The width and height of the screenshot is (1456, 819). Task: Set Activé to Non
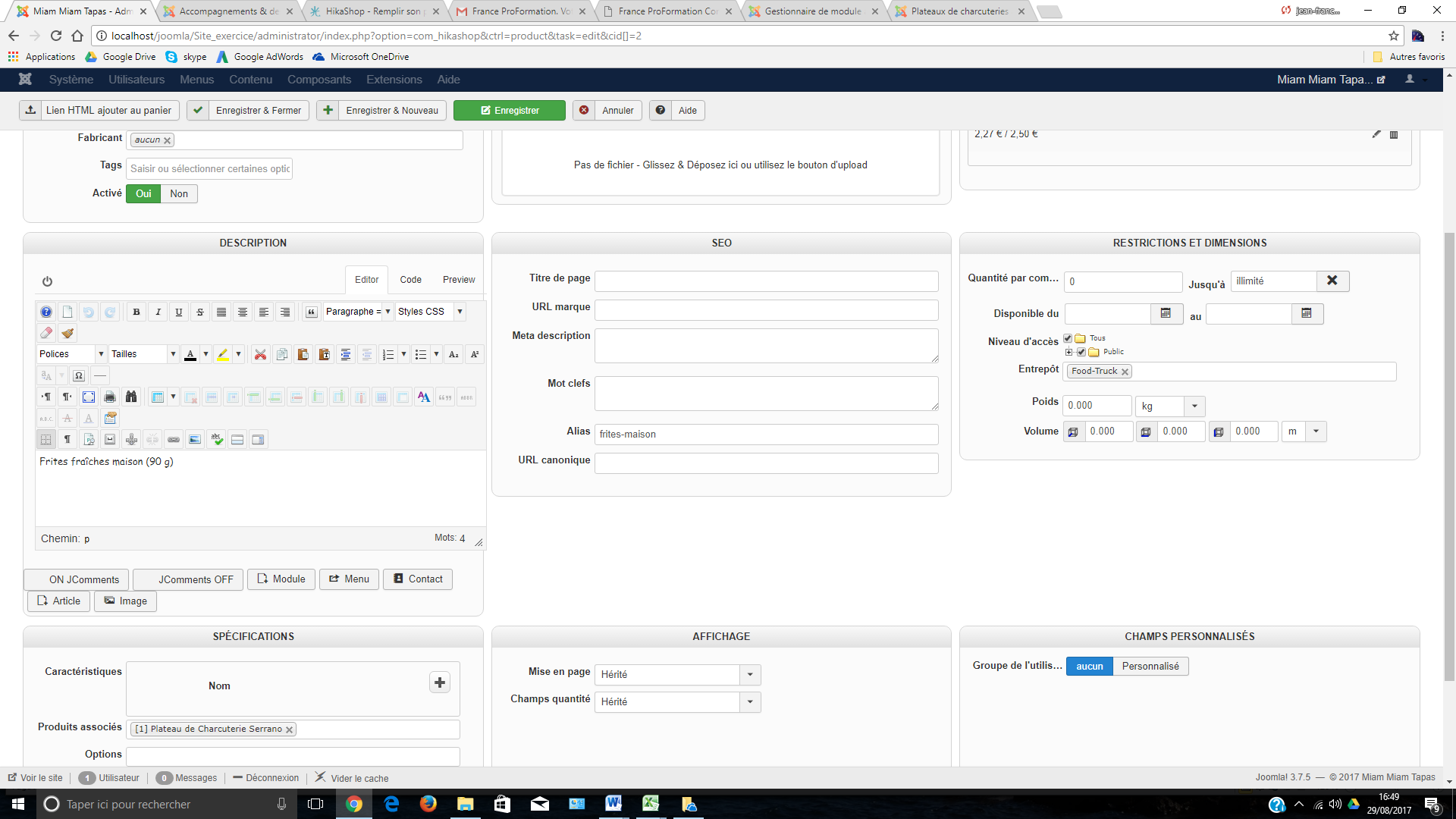[179, 193]
